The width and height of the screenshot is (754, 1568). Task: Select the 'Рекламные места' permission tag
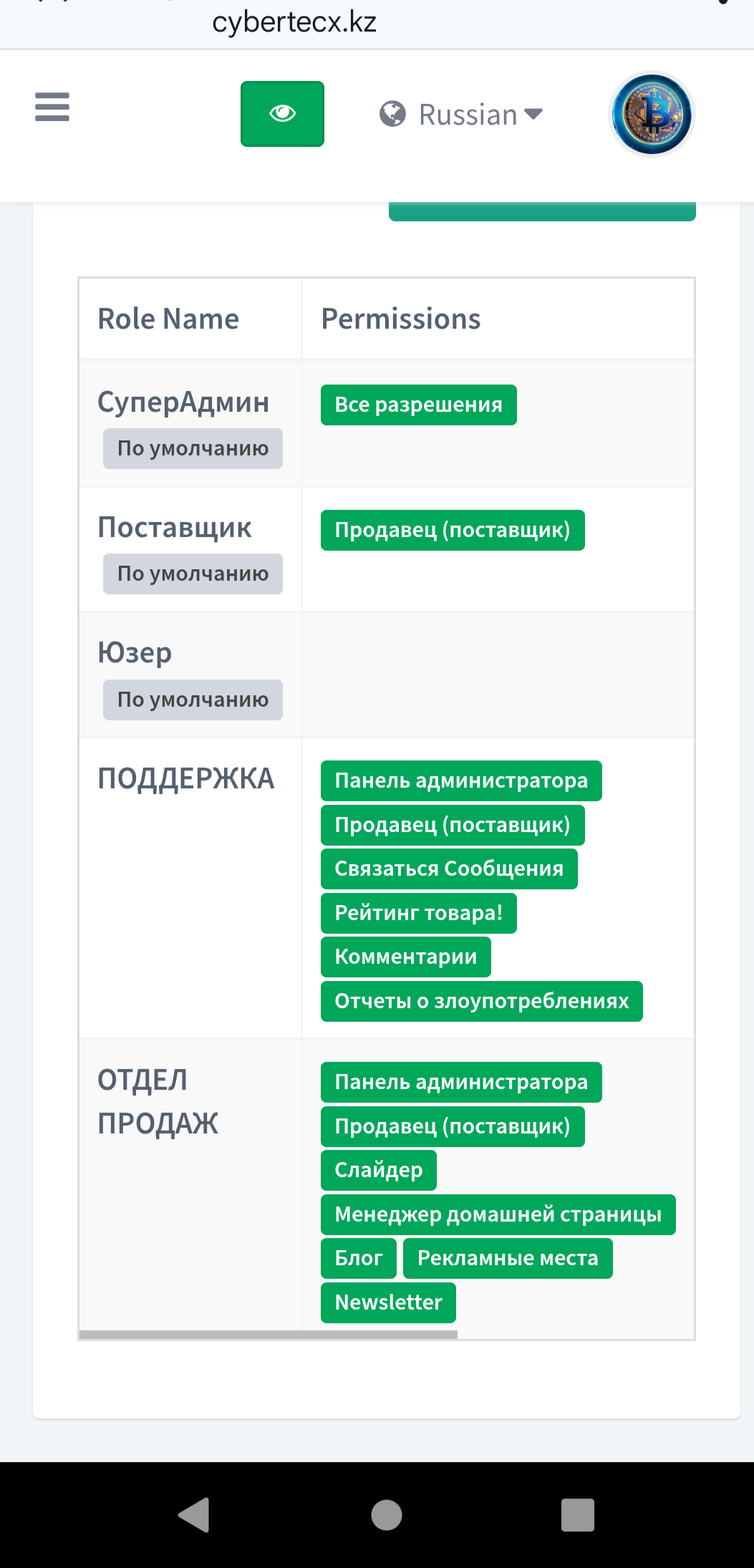coord(508,1259)
